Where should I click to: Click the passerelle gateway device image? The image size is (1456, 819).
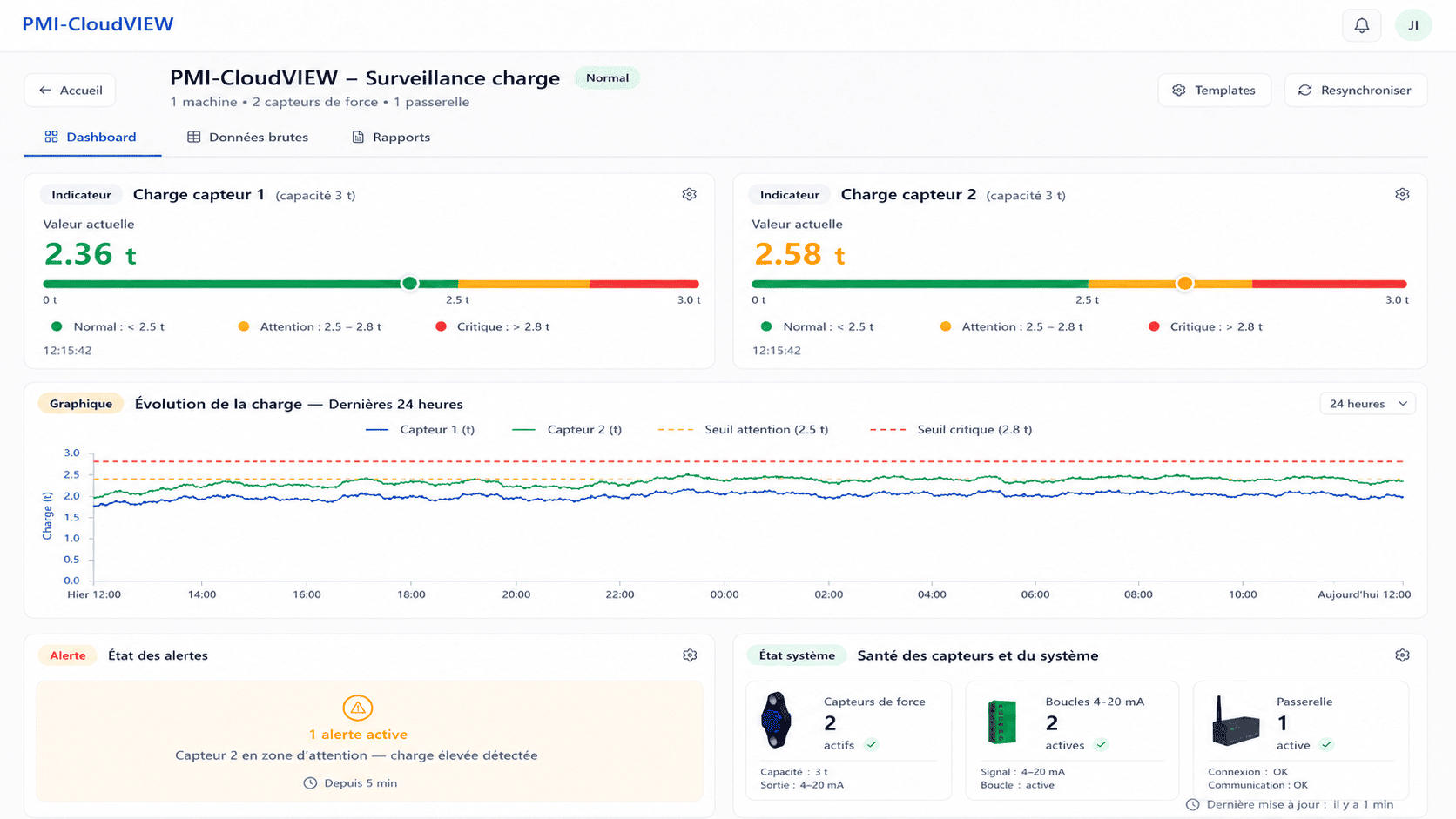pos(1235,722)
